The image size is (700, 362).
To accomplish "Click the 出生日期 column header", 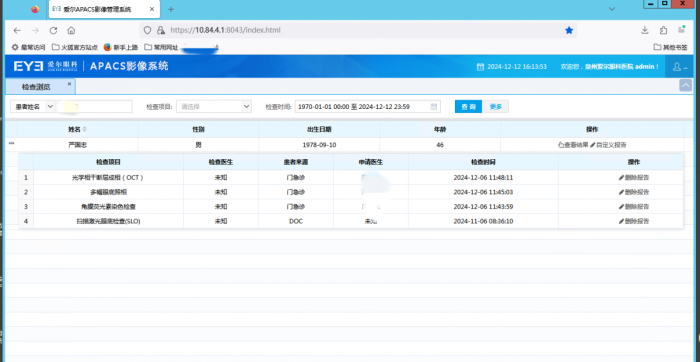I will [x=319, y=129].
